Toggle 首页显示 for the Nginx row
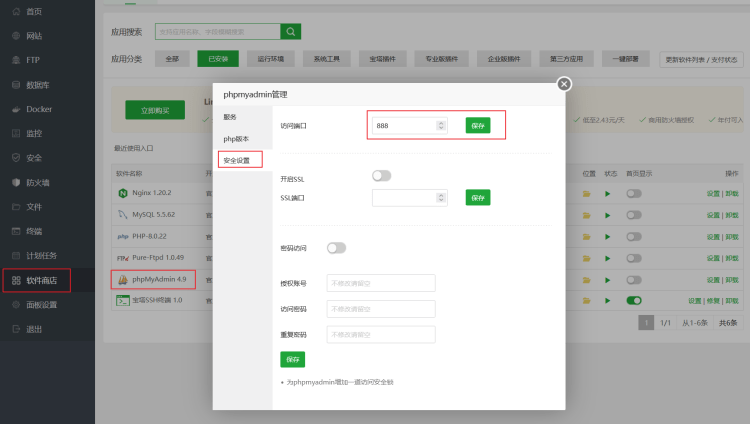The image size is (750, 424). 634,193
